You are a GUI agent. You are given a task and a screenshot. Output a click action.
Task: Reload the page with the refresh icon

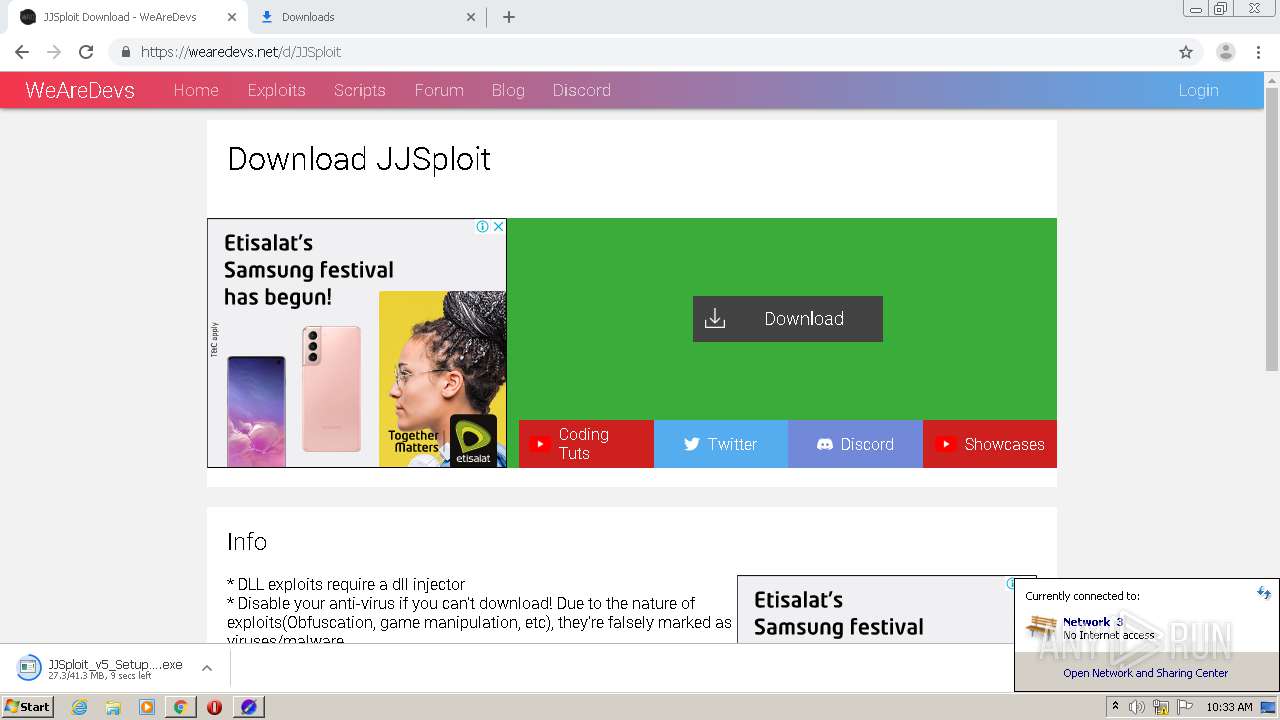click(x=86, y=52)
